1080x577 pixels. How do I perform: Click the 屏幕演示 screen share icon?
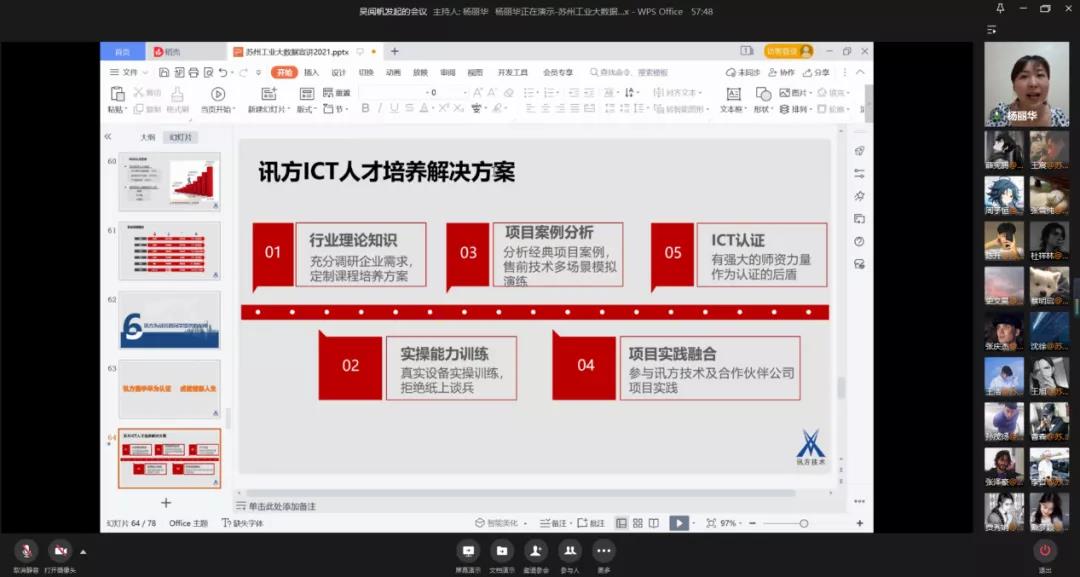pos(468,551)
